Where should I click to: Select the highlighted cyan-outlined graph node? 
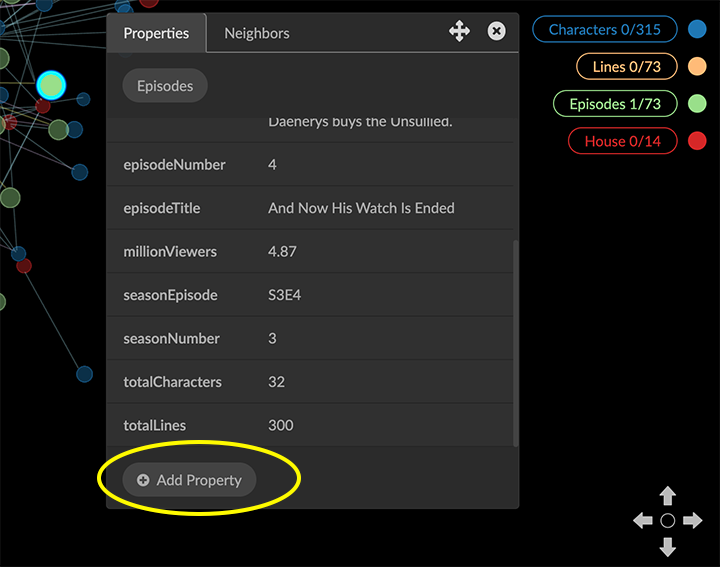[51, 85]
